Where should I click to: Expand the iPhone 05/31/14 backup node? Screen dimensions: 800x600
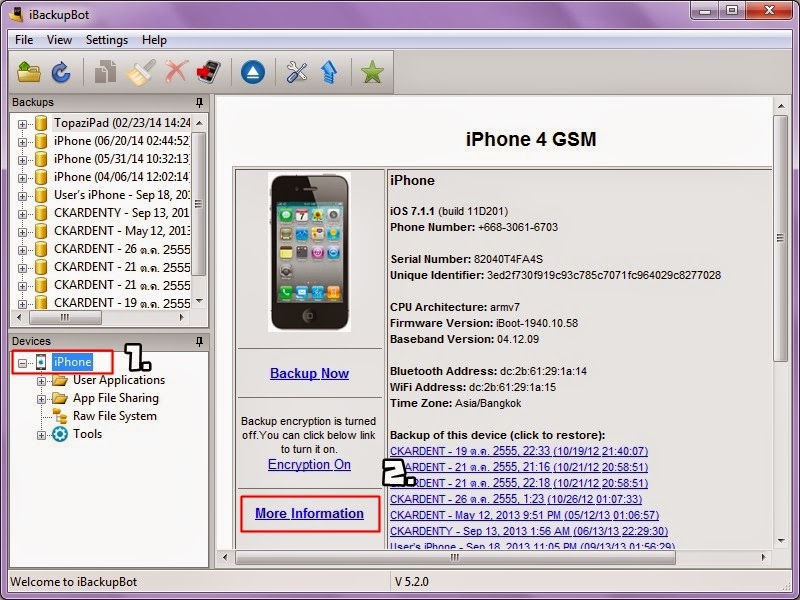22,160
